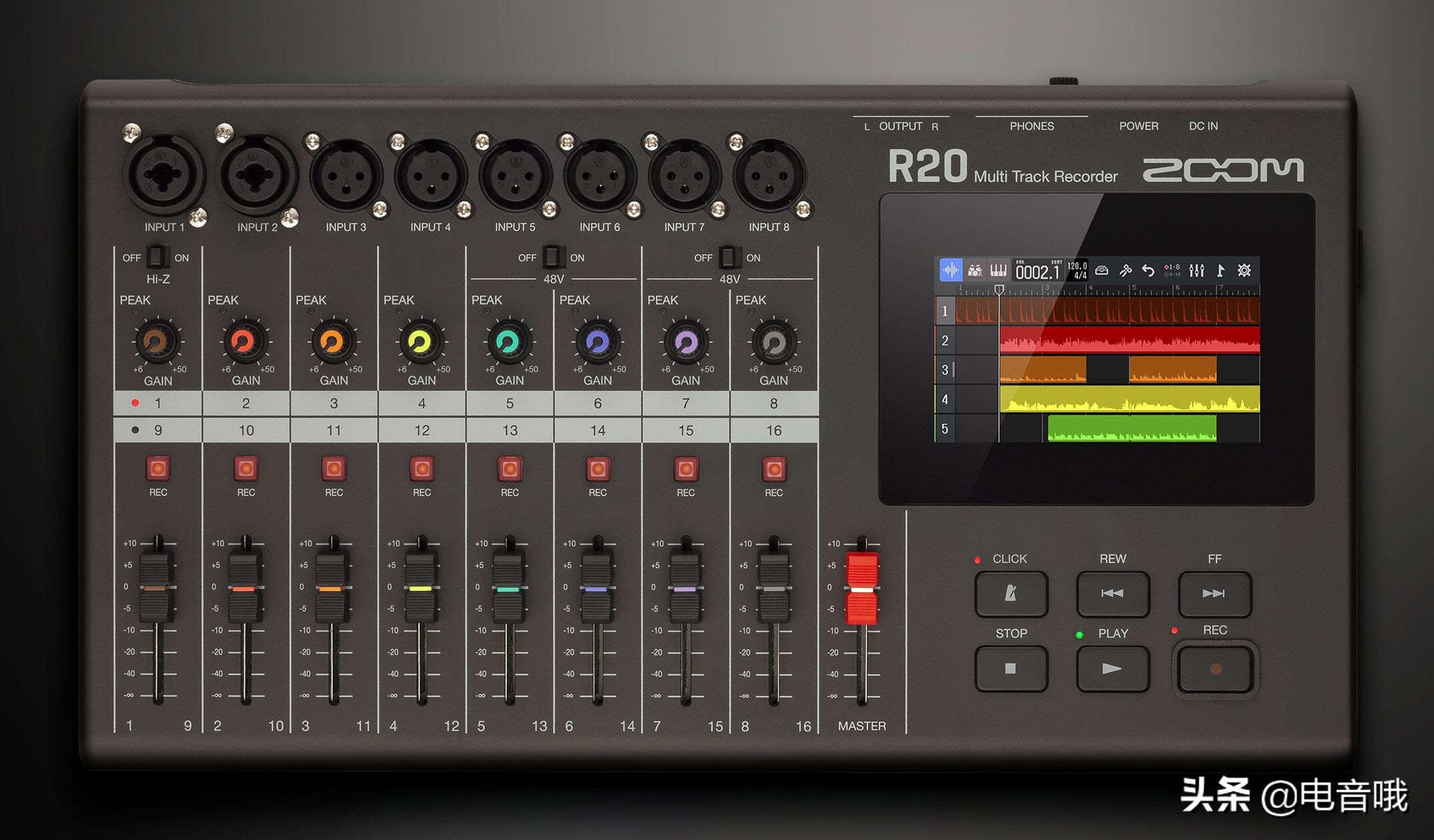The image size is (1434, 840).
Task: Open the settings gear on touchscreen
Action: [x=1244, y=271]
